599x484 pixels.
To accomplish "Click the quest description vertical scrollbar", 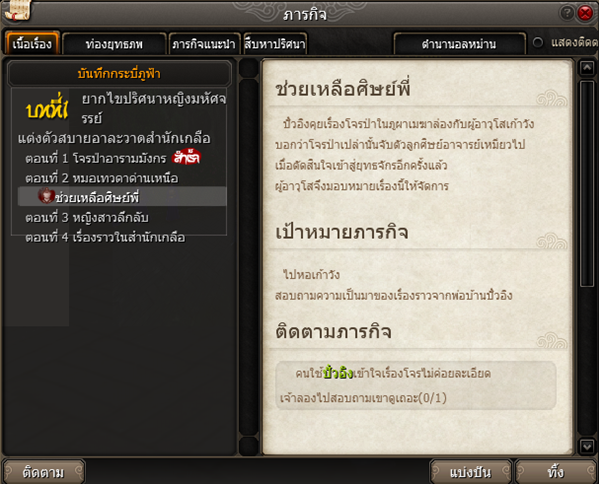I will tap(587, 183).
